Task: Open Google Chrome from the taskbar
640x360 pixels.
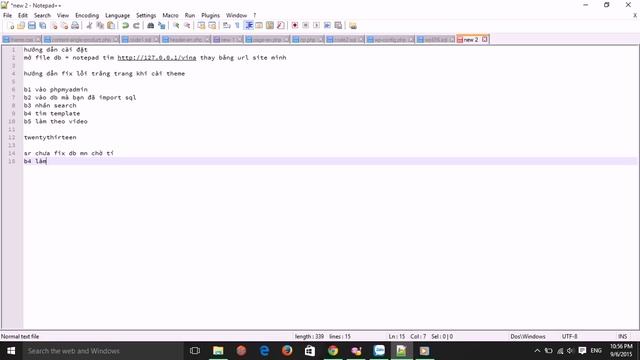Action: (333, 351)
